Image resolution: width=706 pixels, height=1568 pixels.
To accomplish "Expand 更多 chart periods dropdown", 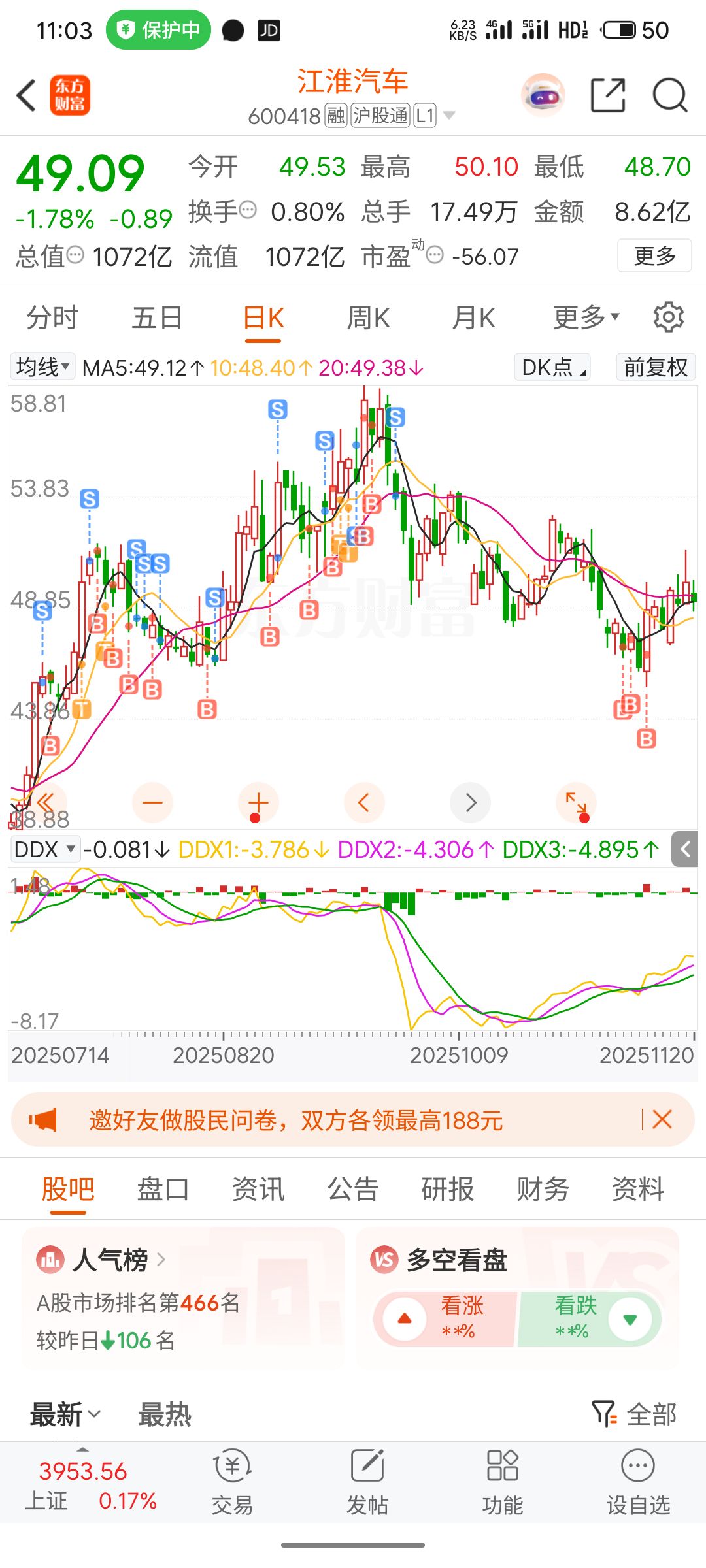I will click(x=586, y=318).
